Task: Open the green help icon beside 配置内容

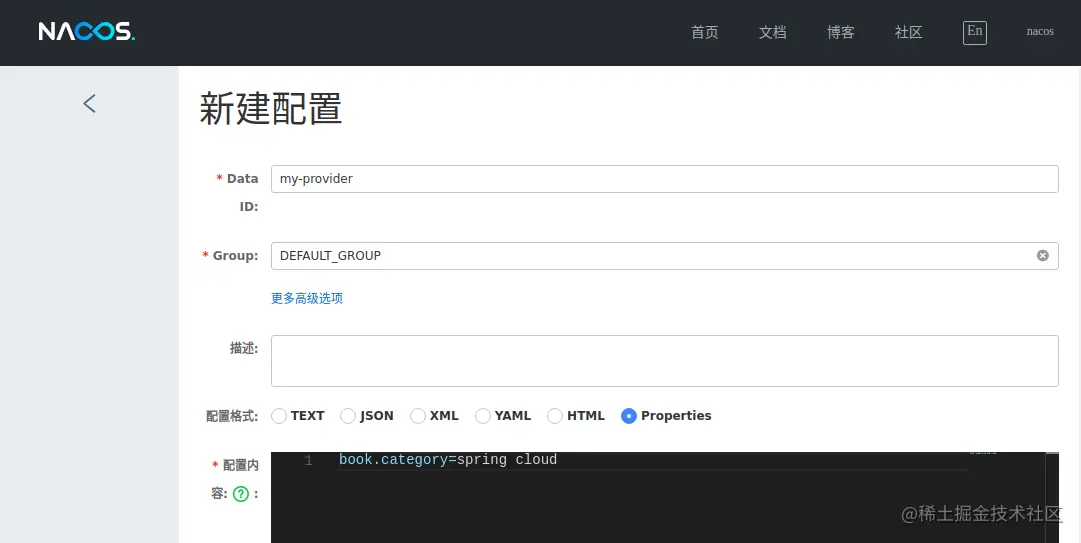Action: click(241, 493)
